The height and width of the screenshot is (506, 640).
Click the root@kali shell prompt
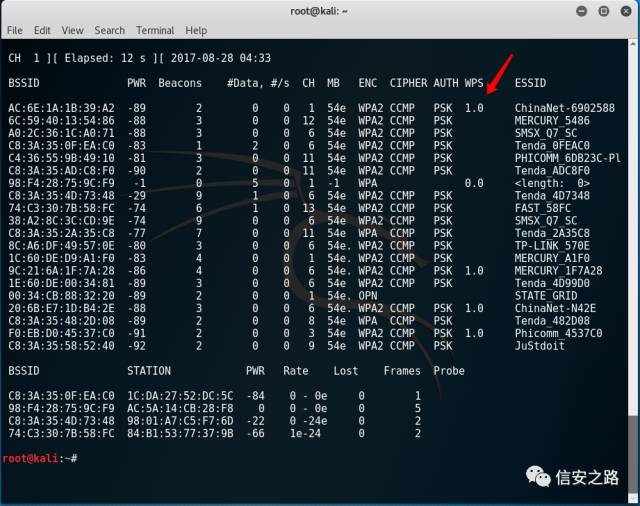coord(40,458)
